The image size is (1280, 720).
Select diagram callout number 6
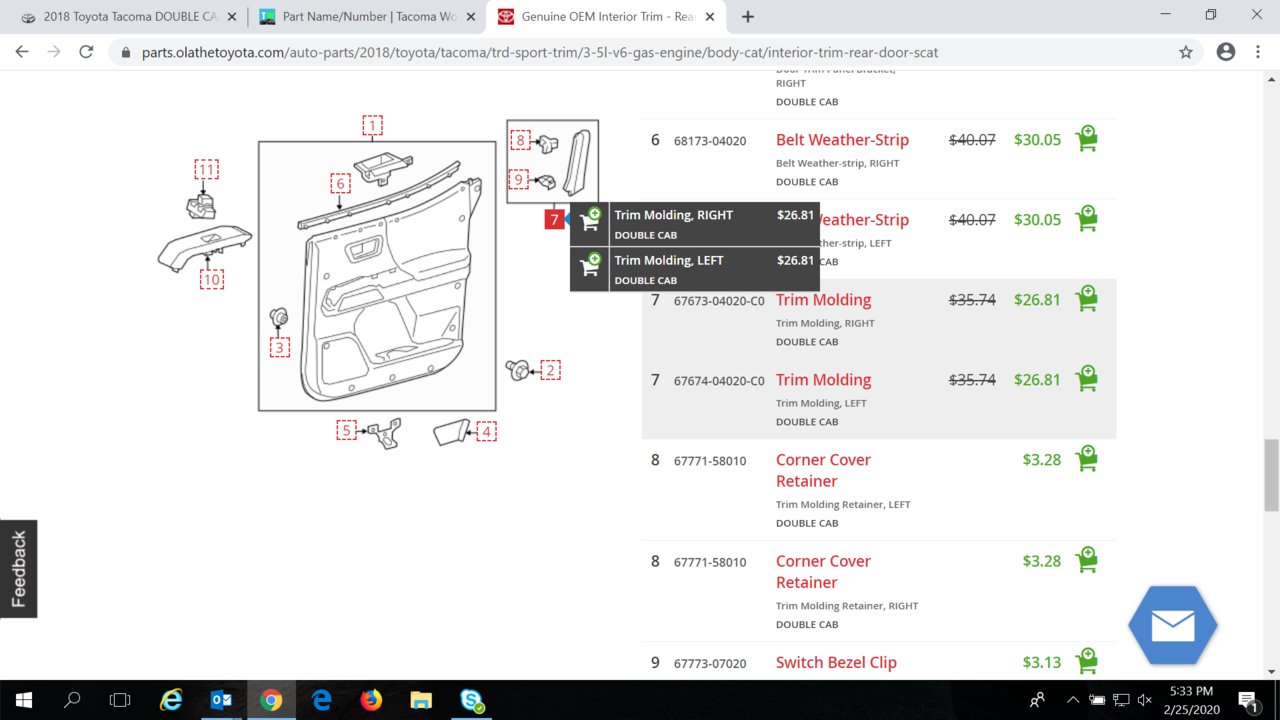coord(340,183)
